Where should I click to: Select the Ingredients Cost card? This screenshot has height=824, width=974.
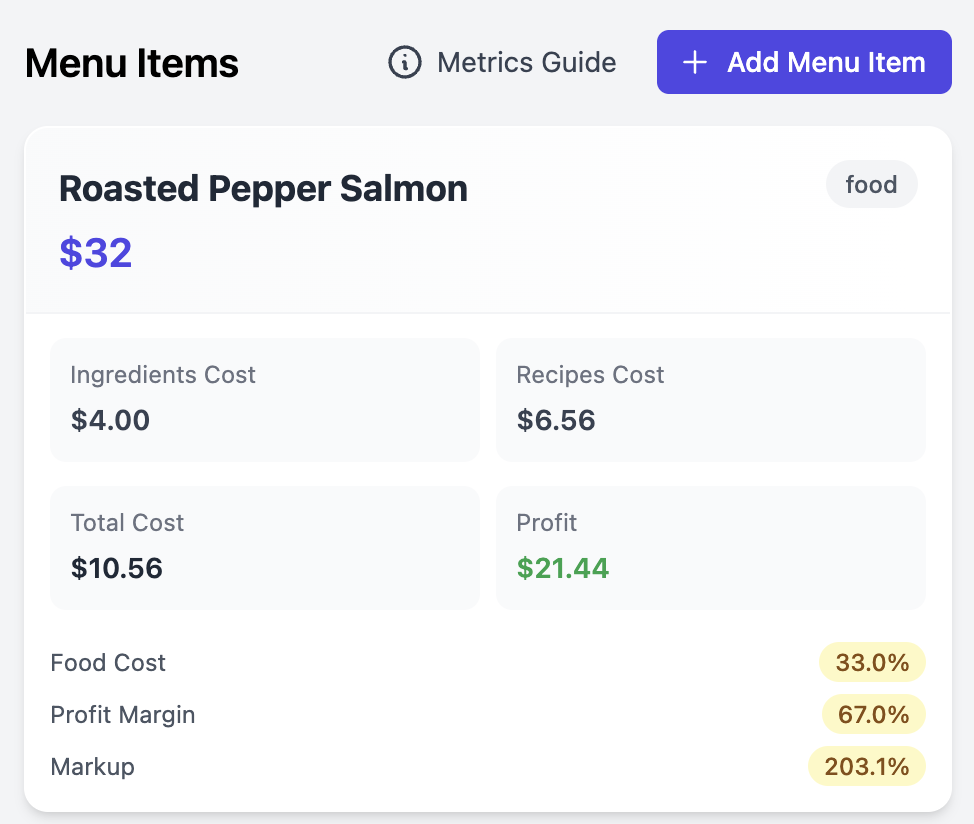click(x=264, y=399)
